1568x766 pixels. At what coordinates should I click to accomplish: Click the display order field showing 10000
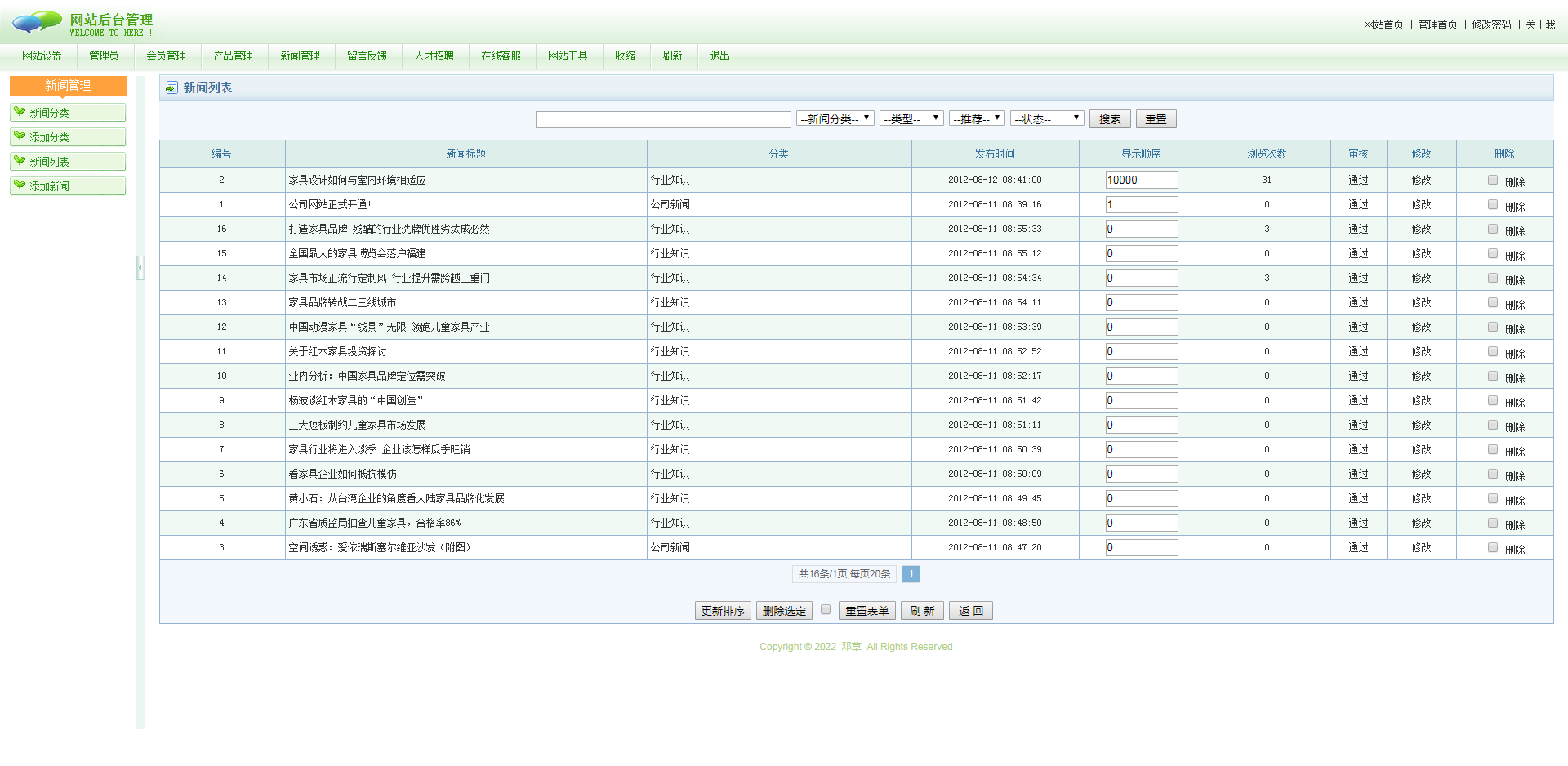[1142, 180]
